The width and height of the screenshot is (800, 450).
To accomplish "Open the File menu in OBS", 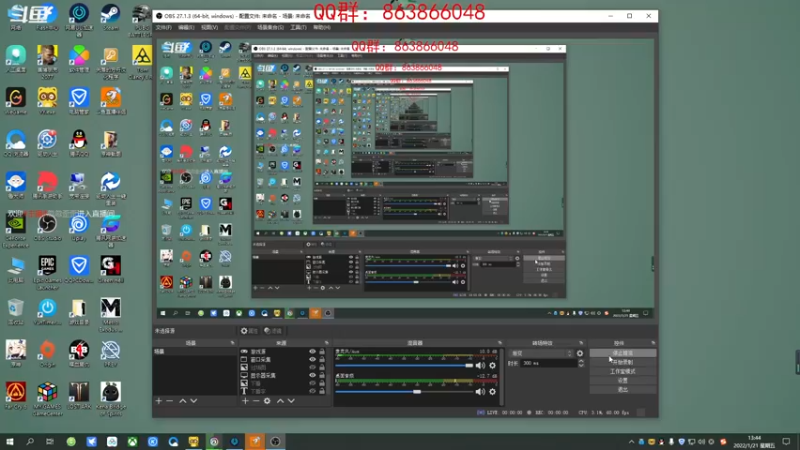I will (164, 28).
